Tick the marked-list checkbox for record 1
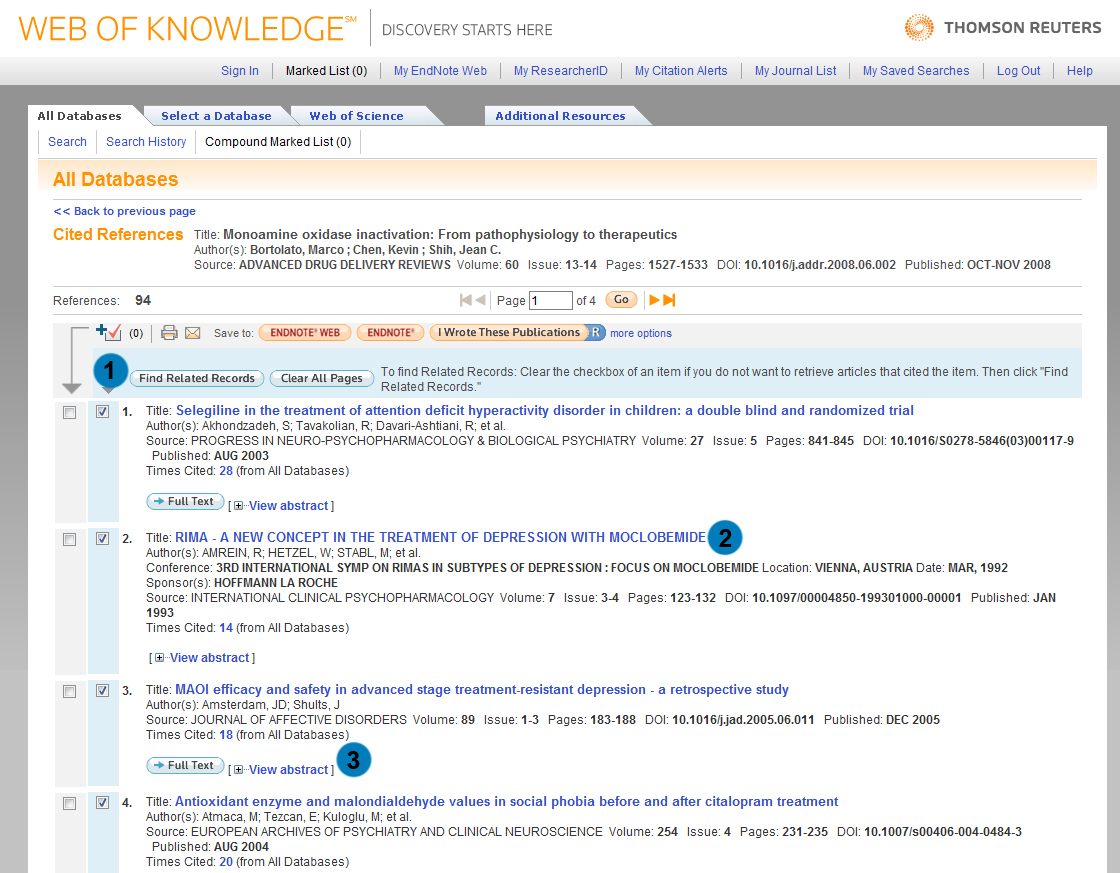1120x873 pixels. pyautogui.click(x=69, y=412)
